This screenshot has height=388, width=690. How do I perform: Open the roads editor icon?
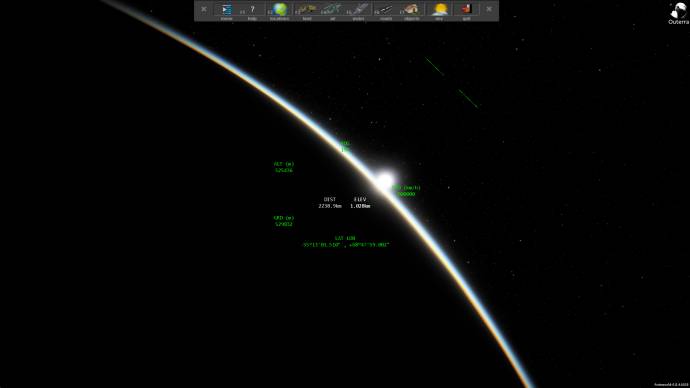(385, 10)
